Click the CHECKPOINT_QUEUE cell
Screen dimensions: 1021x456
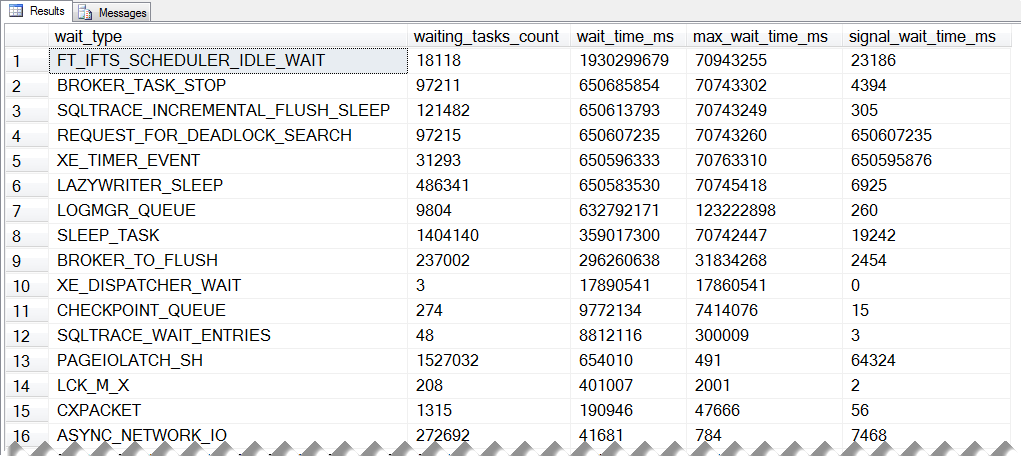pyautogui.click(x=229, y=311)
